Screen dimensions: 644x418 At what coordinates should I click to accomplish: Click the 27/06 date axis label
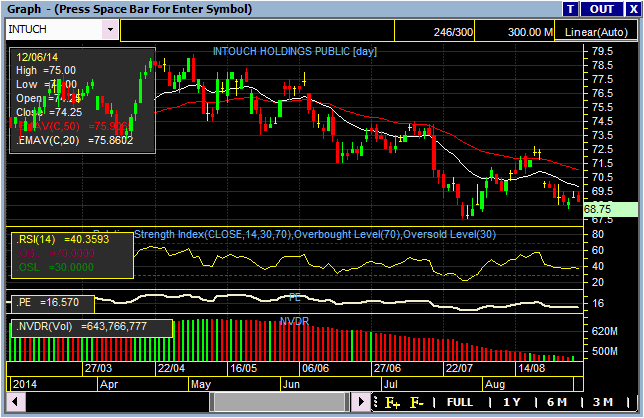[x=387, y=368]
